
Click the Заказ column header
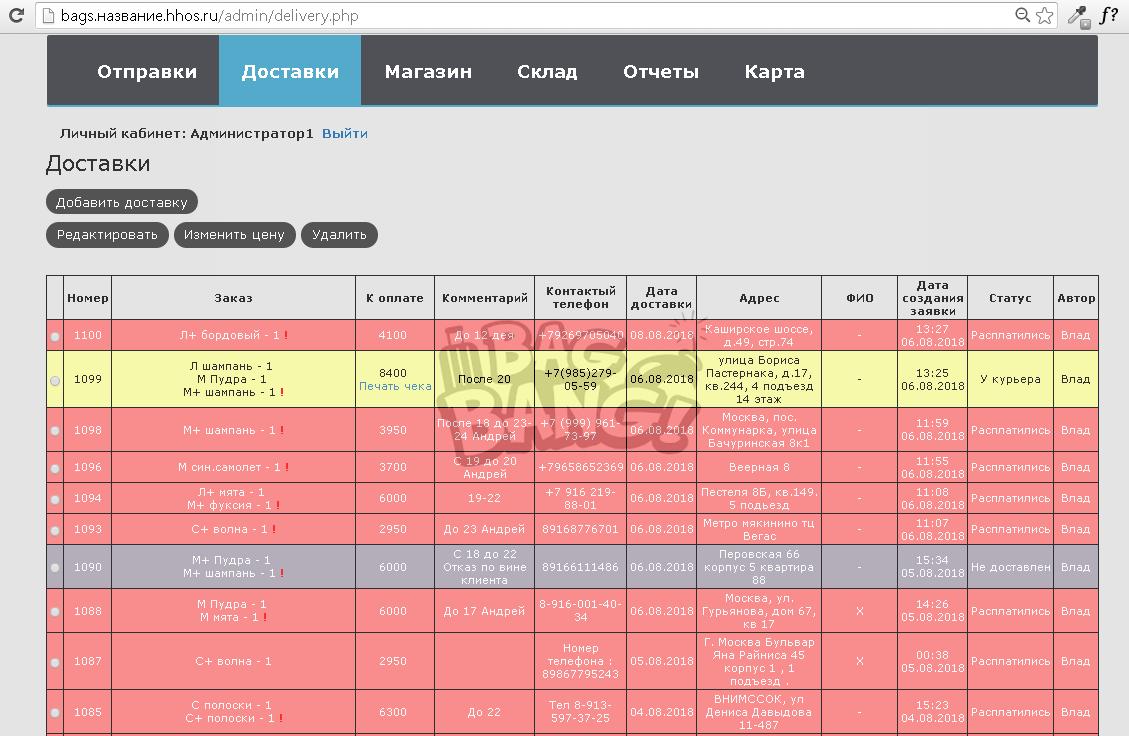point(233,298)
